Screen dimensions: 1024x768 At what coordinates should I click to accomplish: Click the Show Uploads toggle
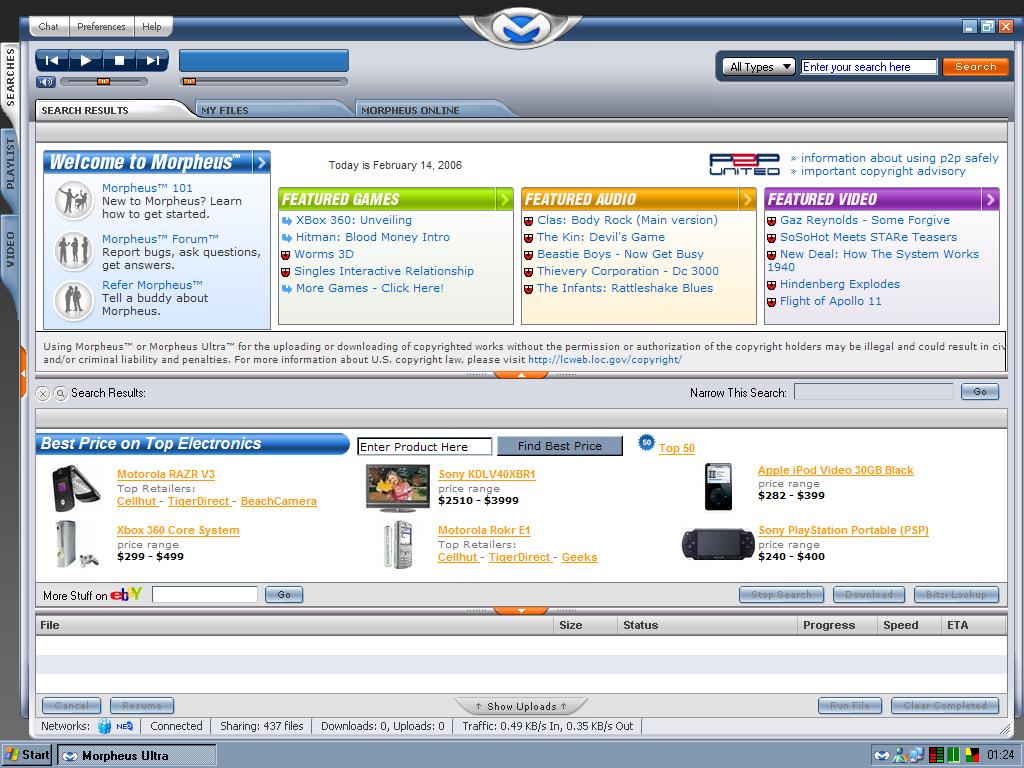521,706
